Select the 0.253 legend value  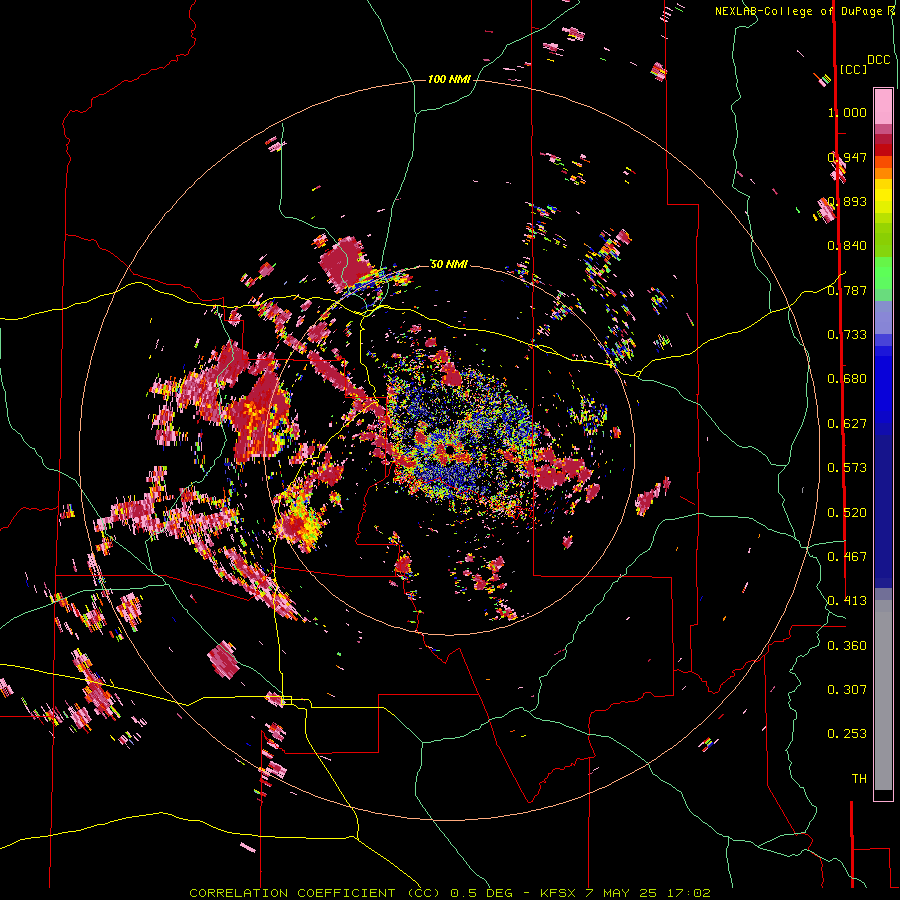[x=847, y=734]
